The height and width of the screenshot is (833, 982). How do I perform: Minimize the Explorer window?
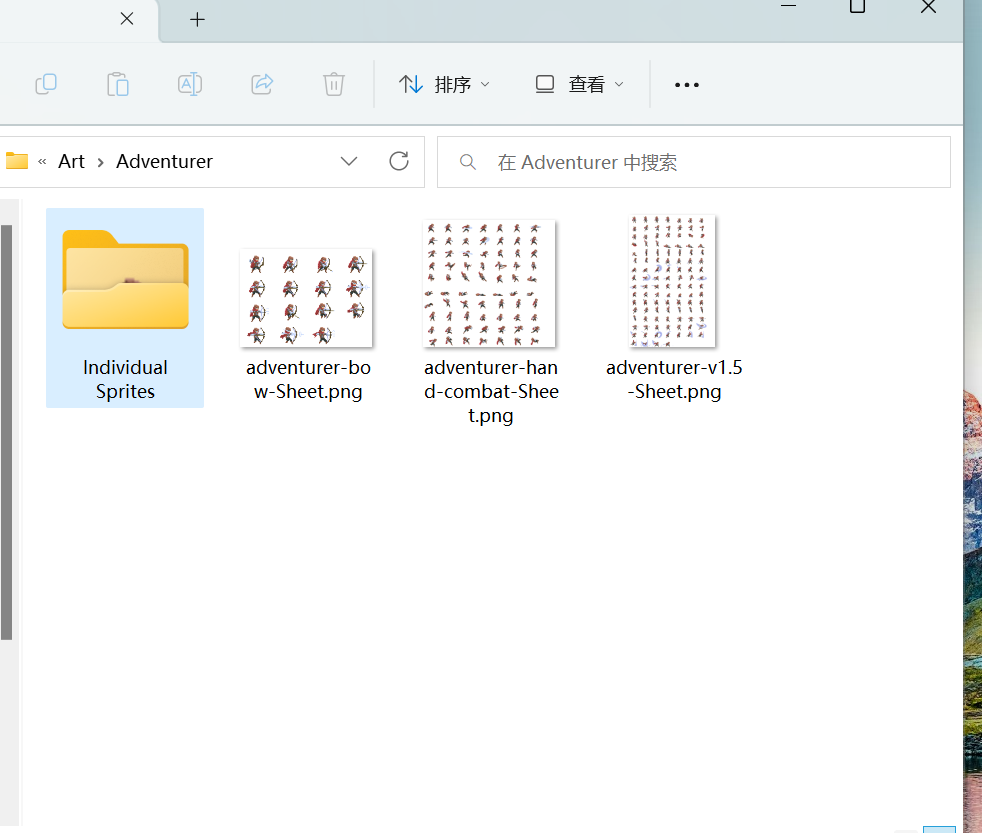coord(788,6)
